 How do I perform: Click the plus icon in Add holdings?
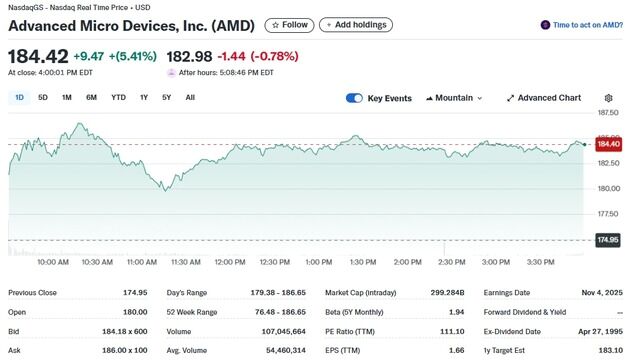tap(329, 25)
